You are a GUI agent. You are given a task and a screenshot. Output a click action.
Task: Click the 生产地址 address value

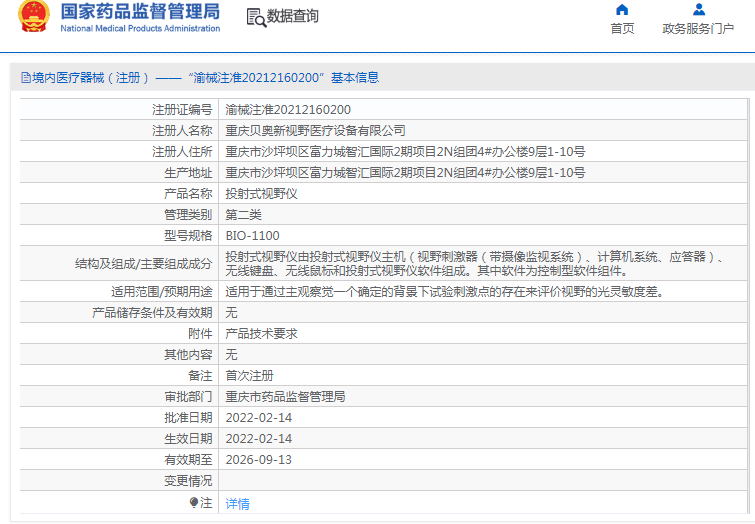405,172
